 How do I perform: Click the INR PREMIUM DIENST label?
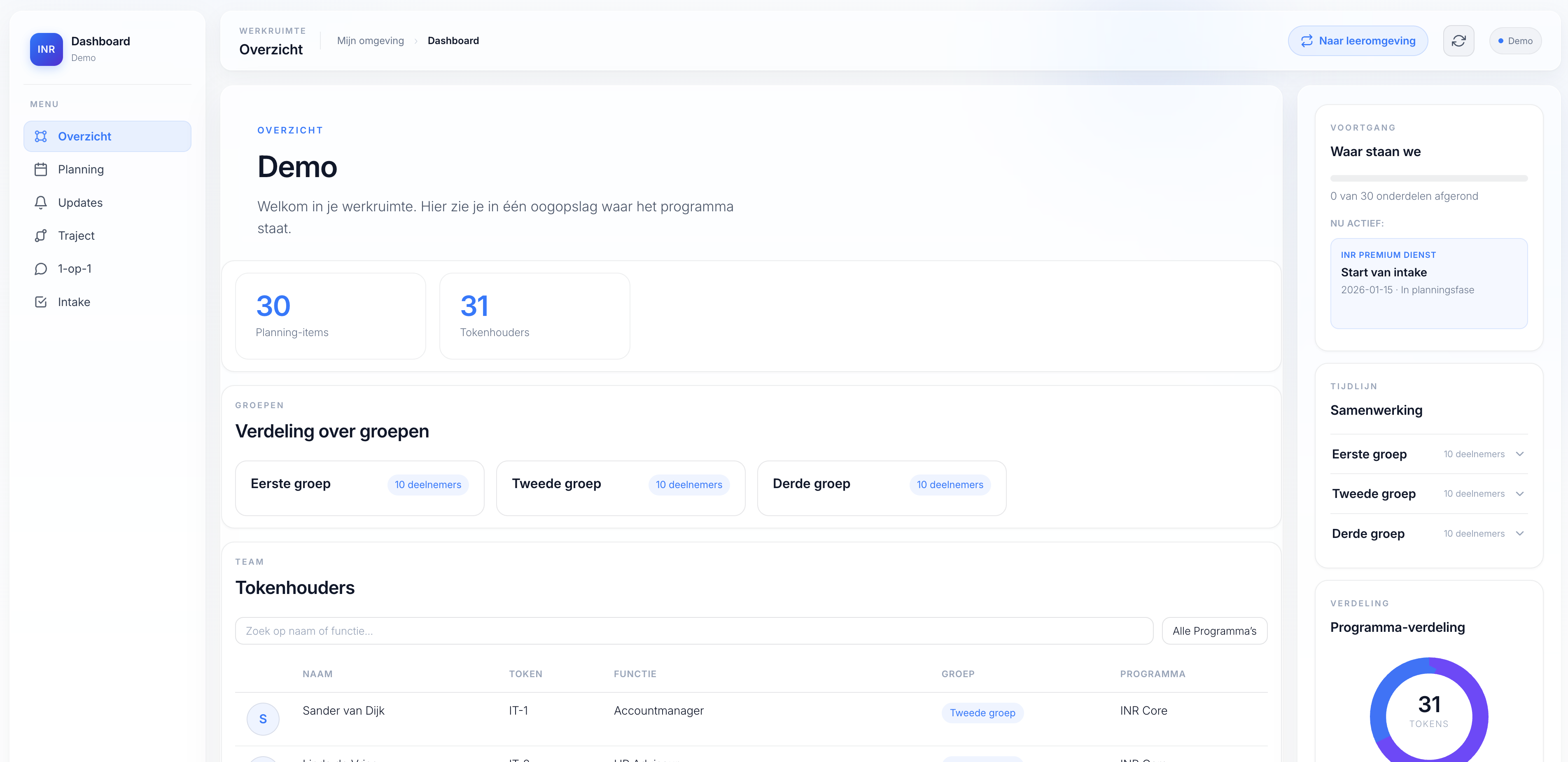click(x=1388, y=255)
